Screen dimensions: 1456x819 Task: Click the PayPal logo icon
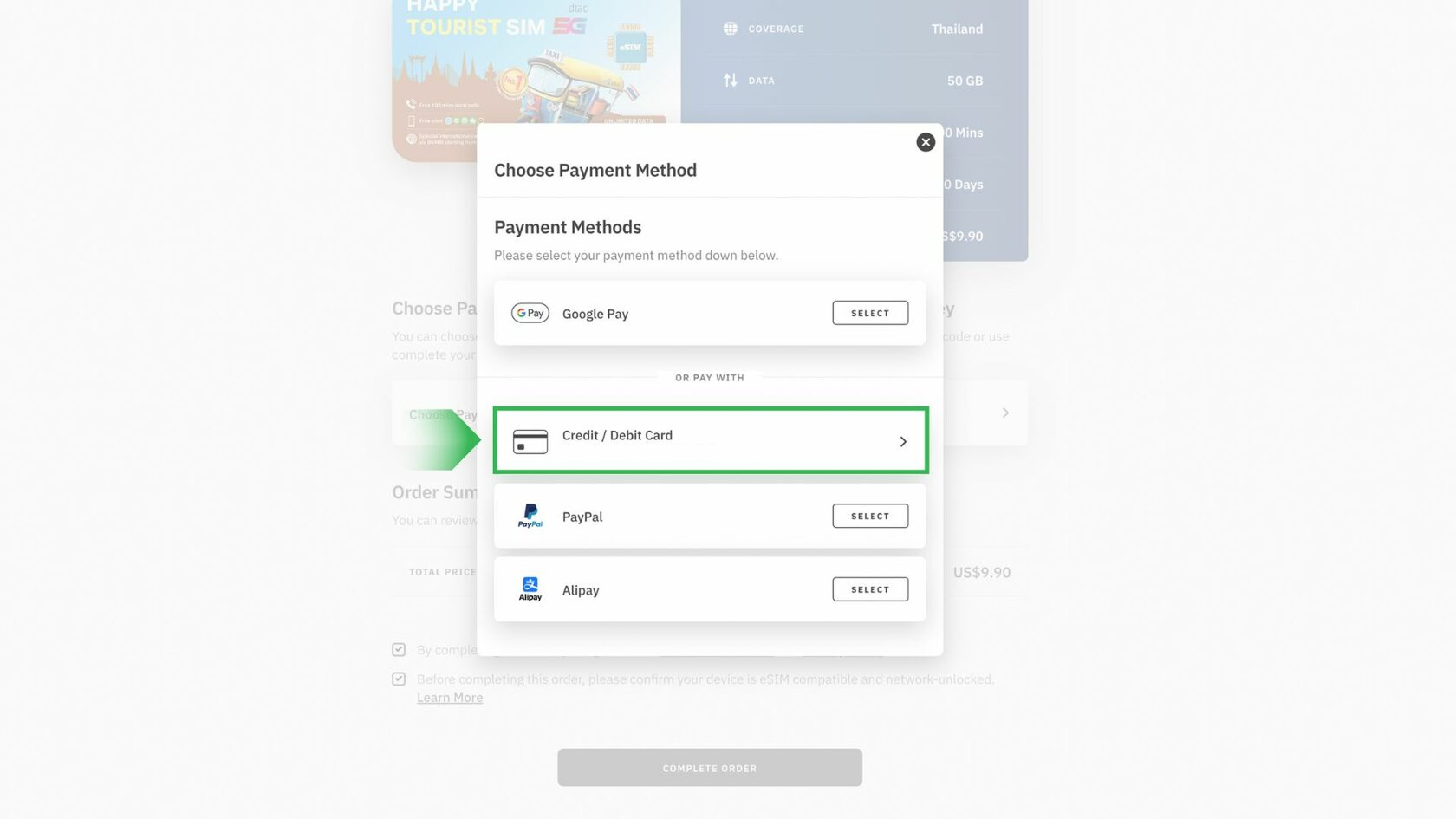tap(530, 516)
